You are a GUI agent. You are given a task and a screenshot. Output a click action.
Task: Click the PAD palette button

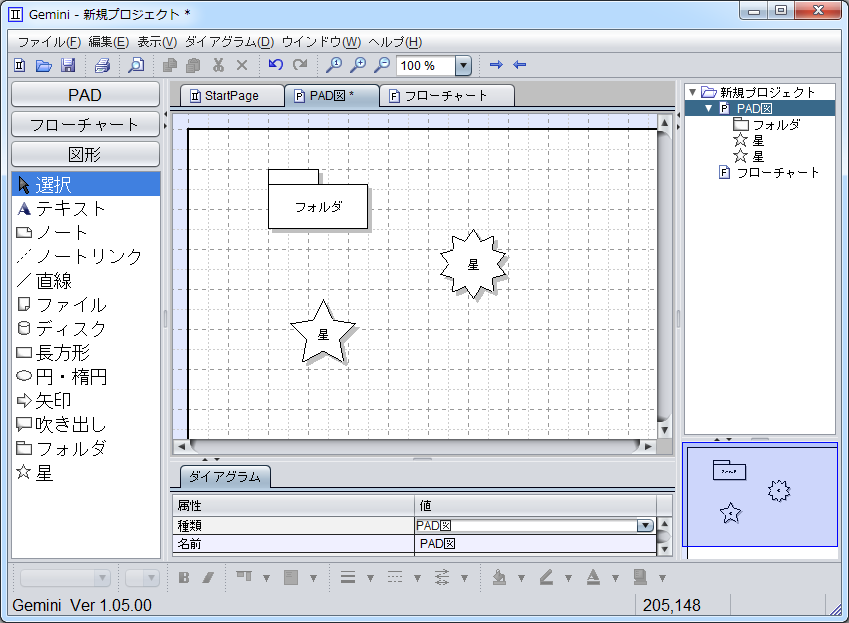tap(86, 95)
